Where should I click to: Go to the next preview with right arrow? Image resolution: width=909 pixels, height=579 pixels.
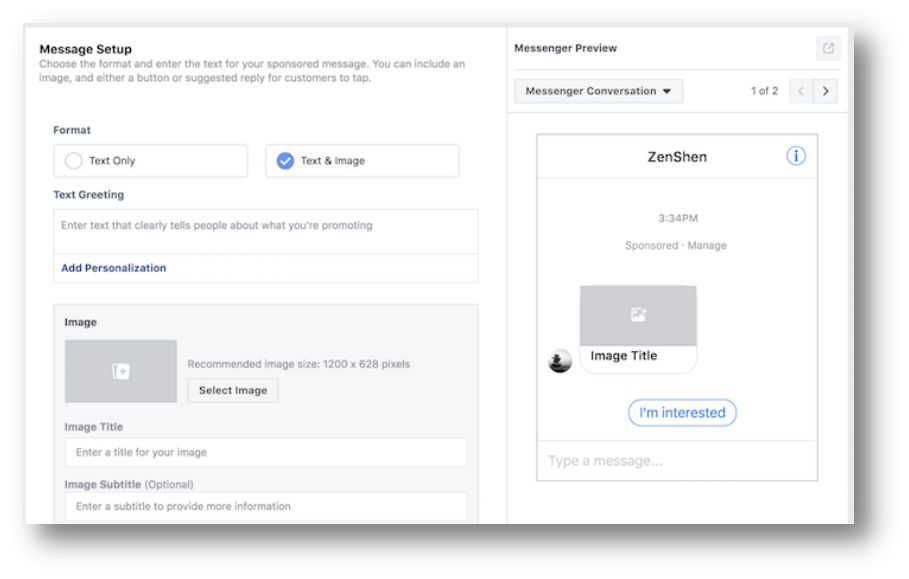point(825,91)
